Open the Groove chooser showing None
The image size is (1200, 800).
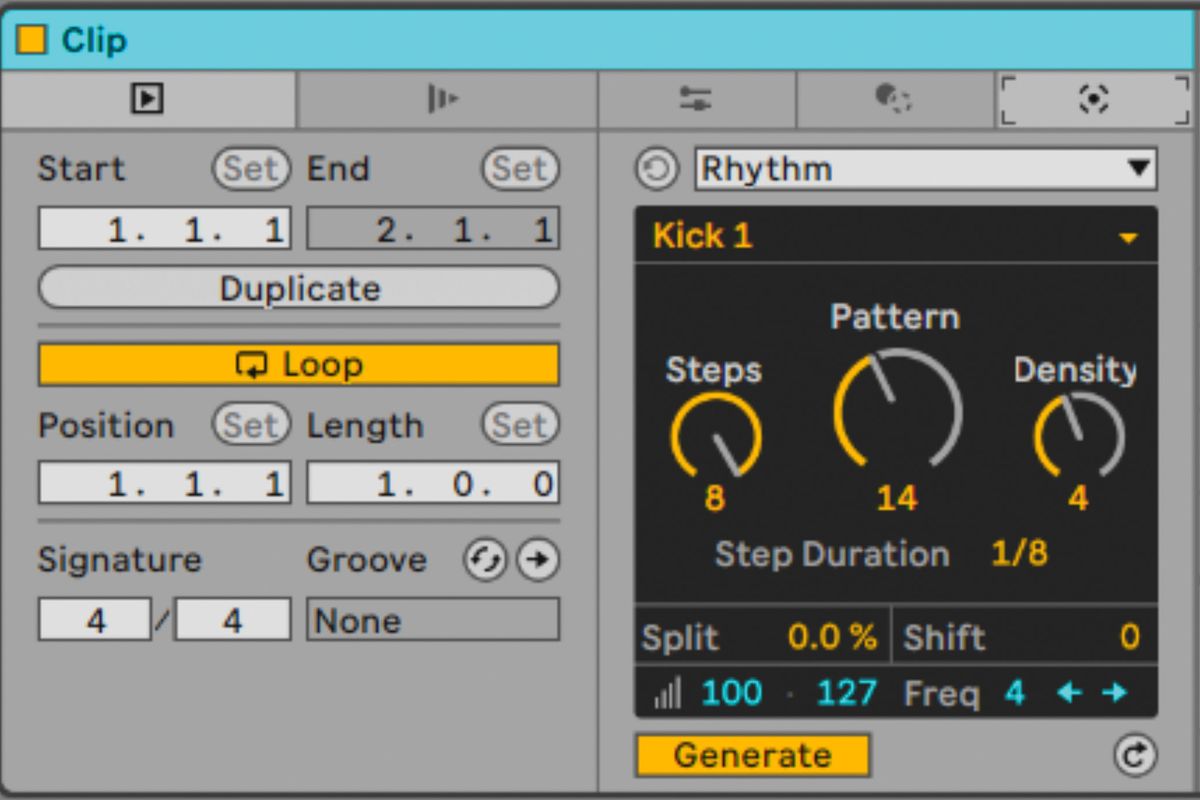(432, 621)
